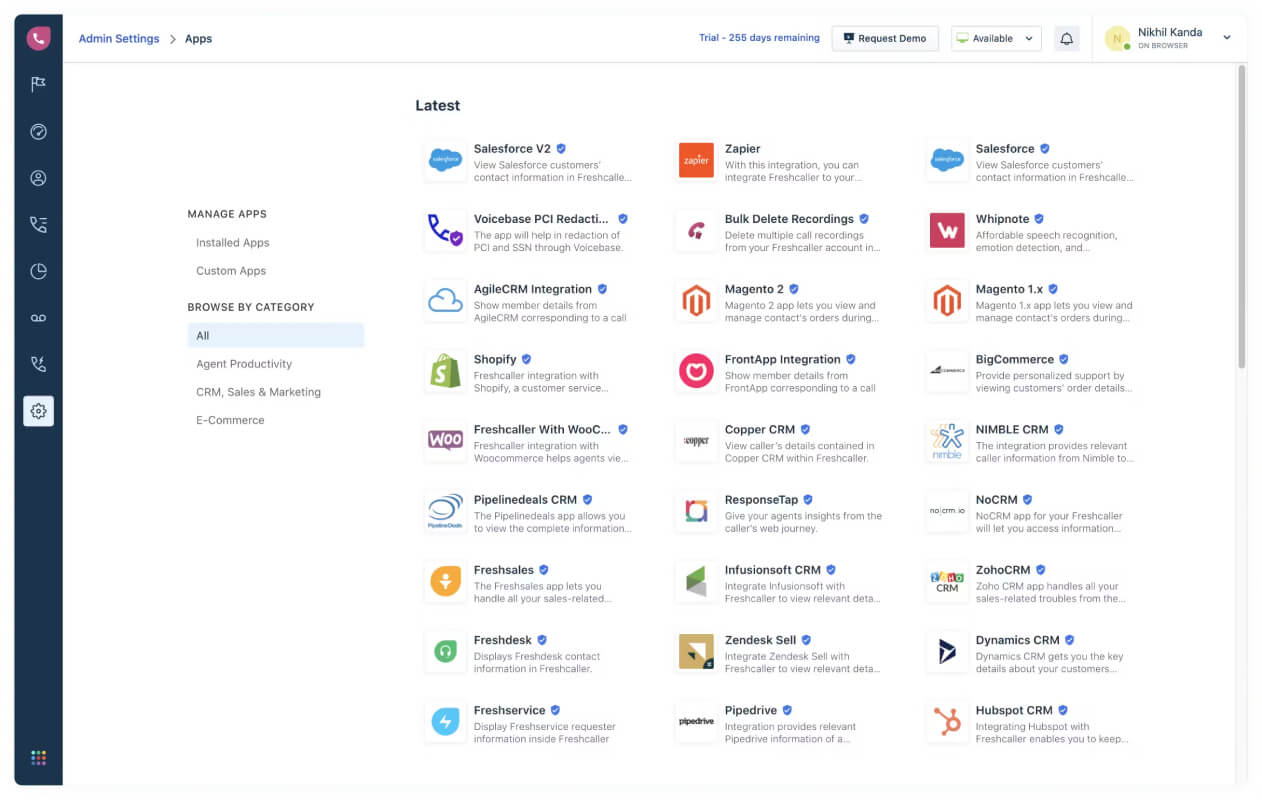Click the right-column Salesforce app title
Viewport: 1262px width, 800px height.
tap(1005, 149)
